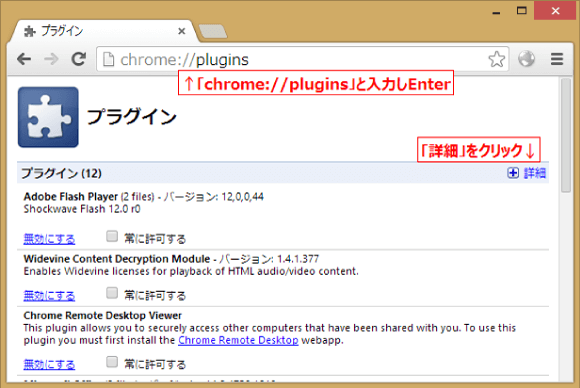Click the plus icon beside 詳細

coord(513,173)
